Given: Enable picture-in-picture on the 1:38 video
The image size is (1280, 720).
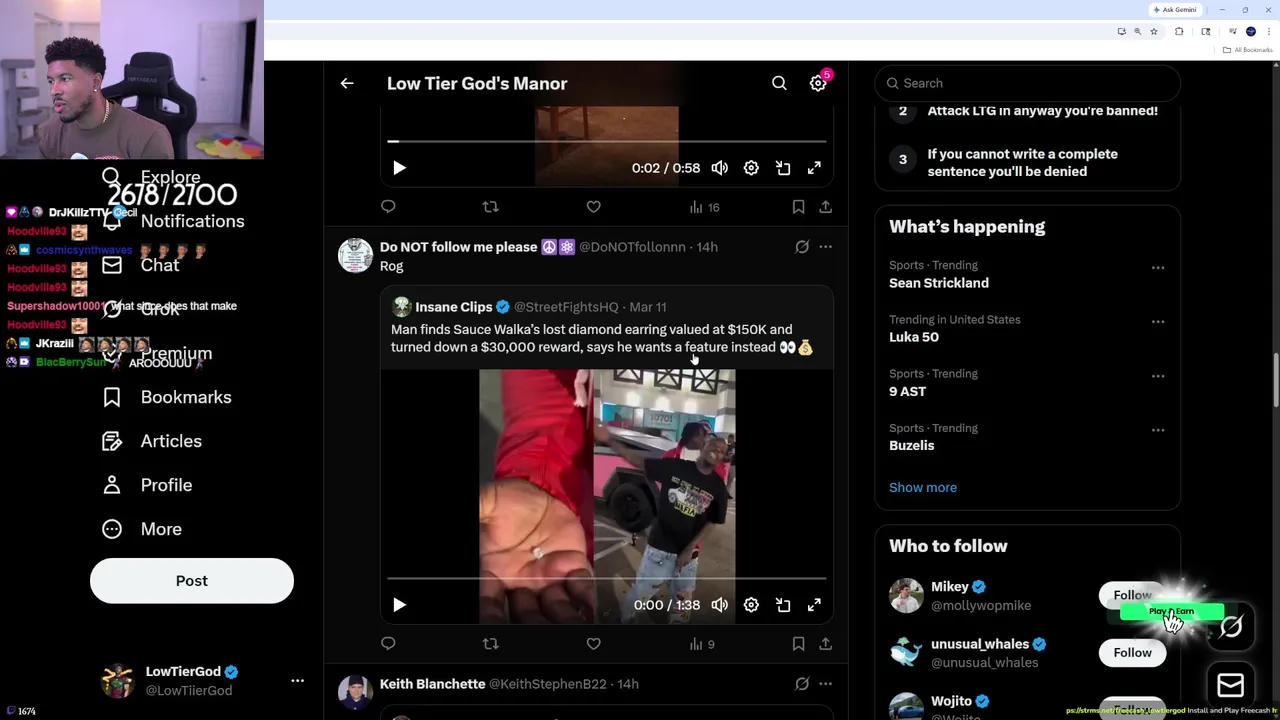Looking at the screenshot, I should pyautogui.click(x=783, y=605).
